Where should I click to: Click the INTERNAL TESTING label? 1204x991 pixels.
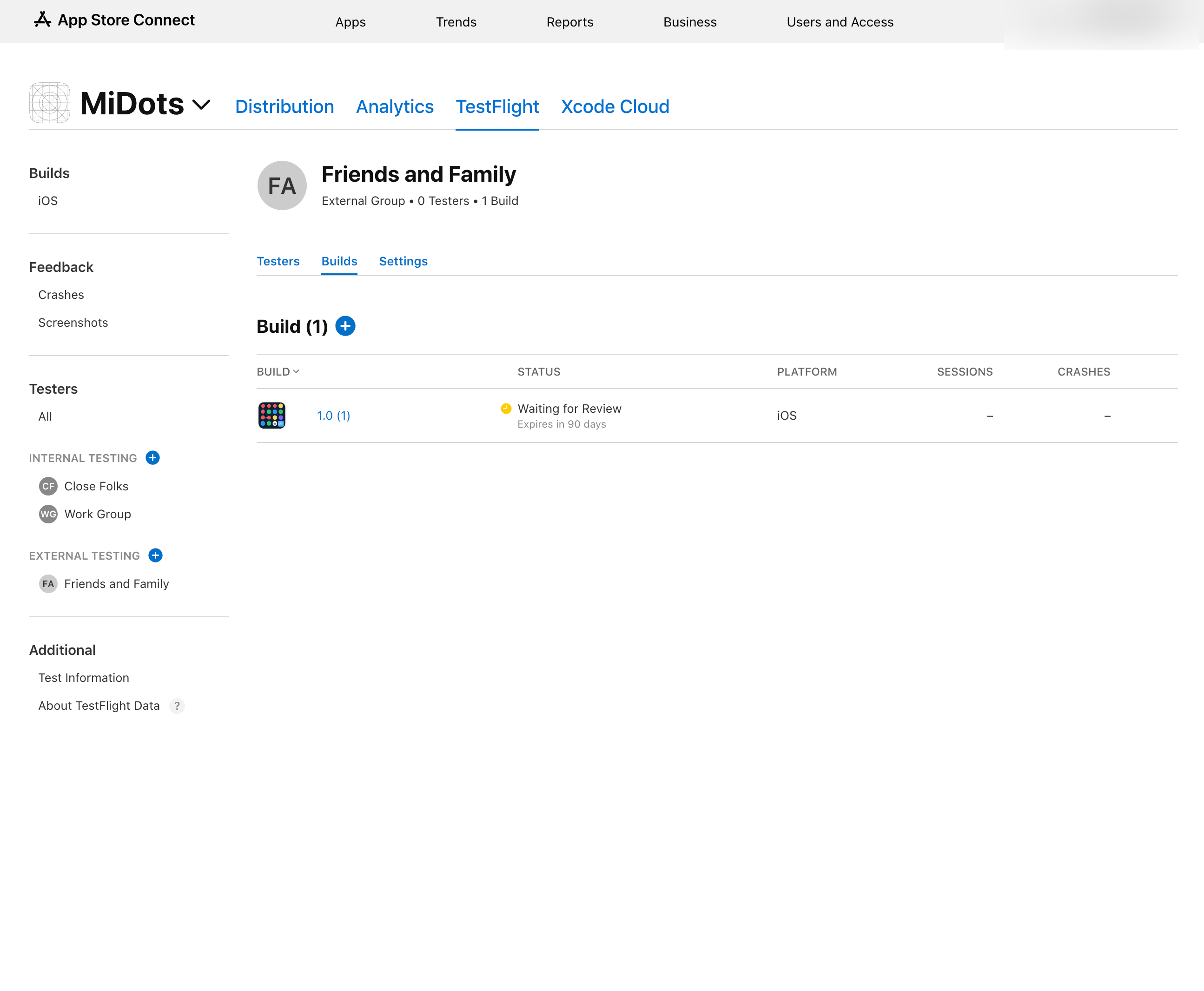(83, 458)
